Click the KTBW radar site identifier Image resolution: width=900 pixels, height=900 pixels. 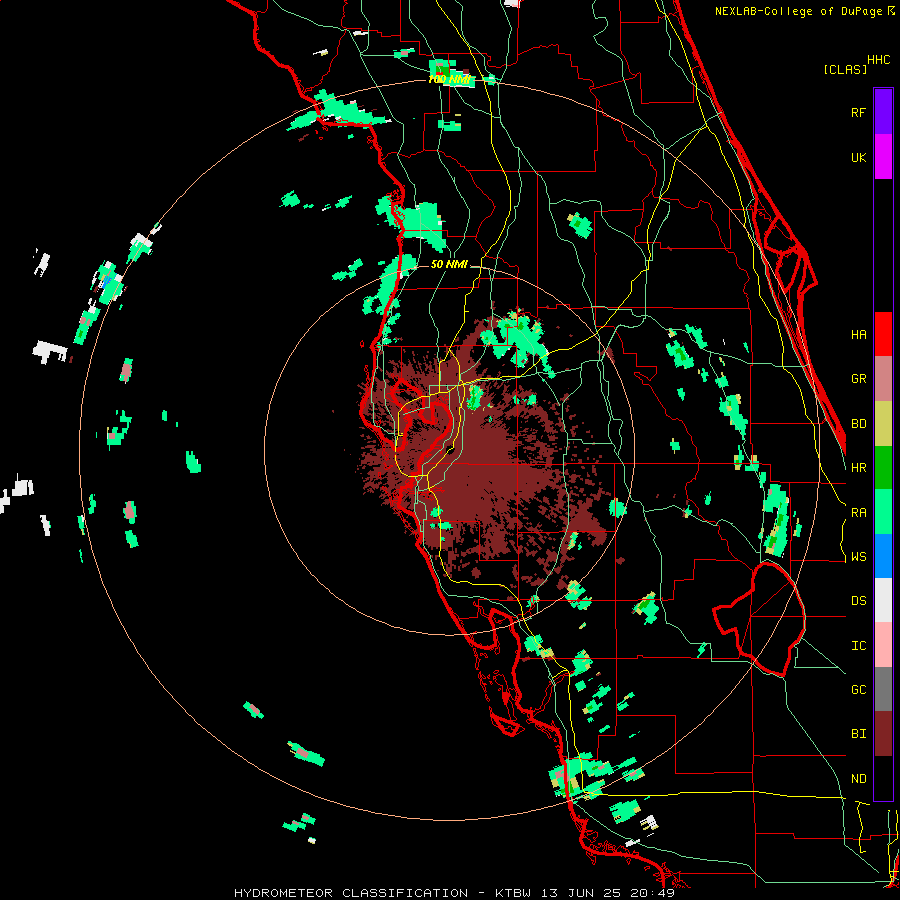tap(513, 893)
